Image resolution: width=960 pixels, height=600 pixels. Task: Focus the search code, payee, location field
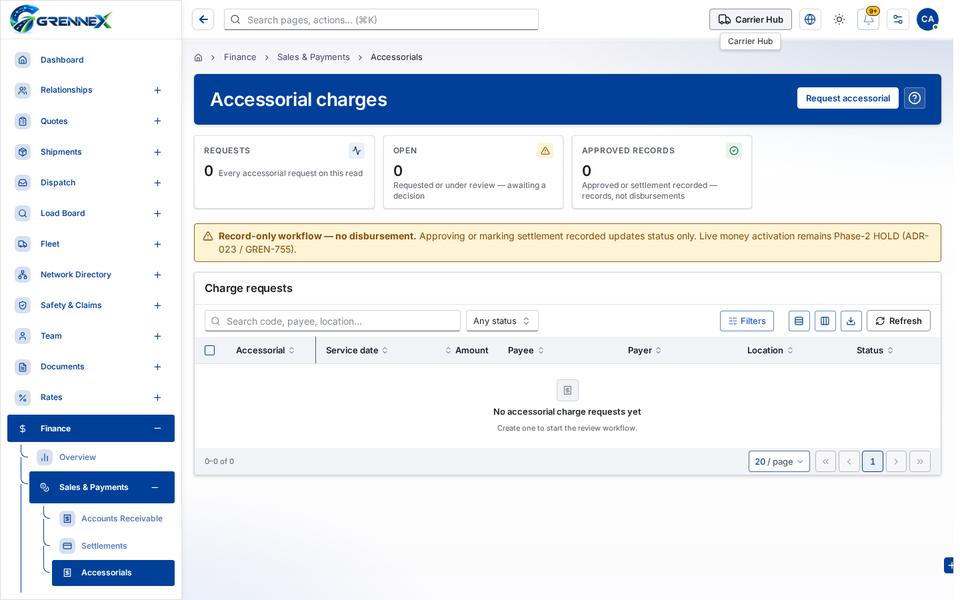tap(332, 321)
